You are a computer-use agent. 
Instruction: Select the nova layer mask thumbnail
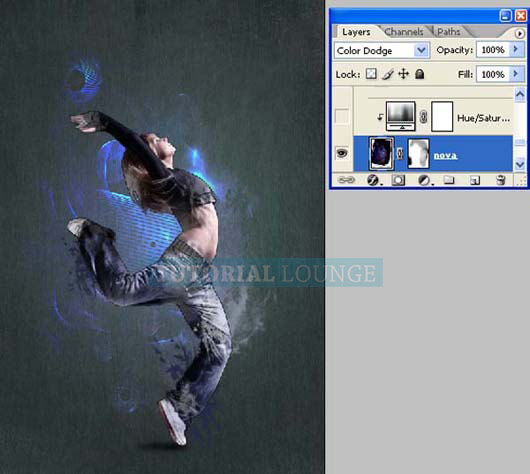coord(418,154)
